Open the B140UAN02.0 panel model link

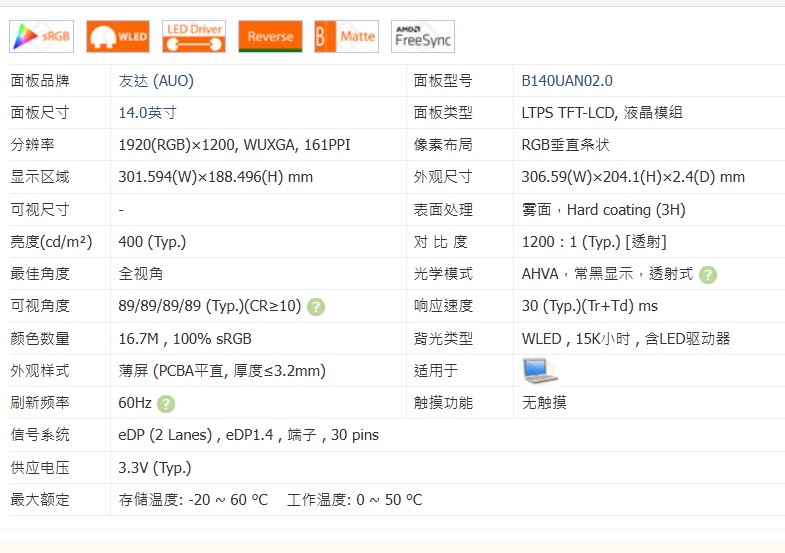click(567, 81)
